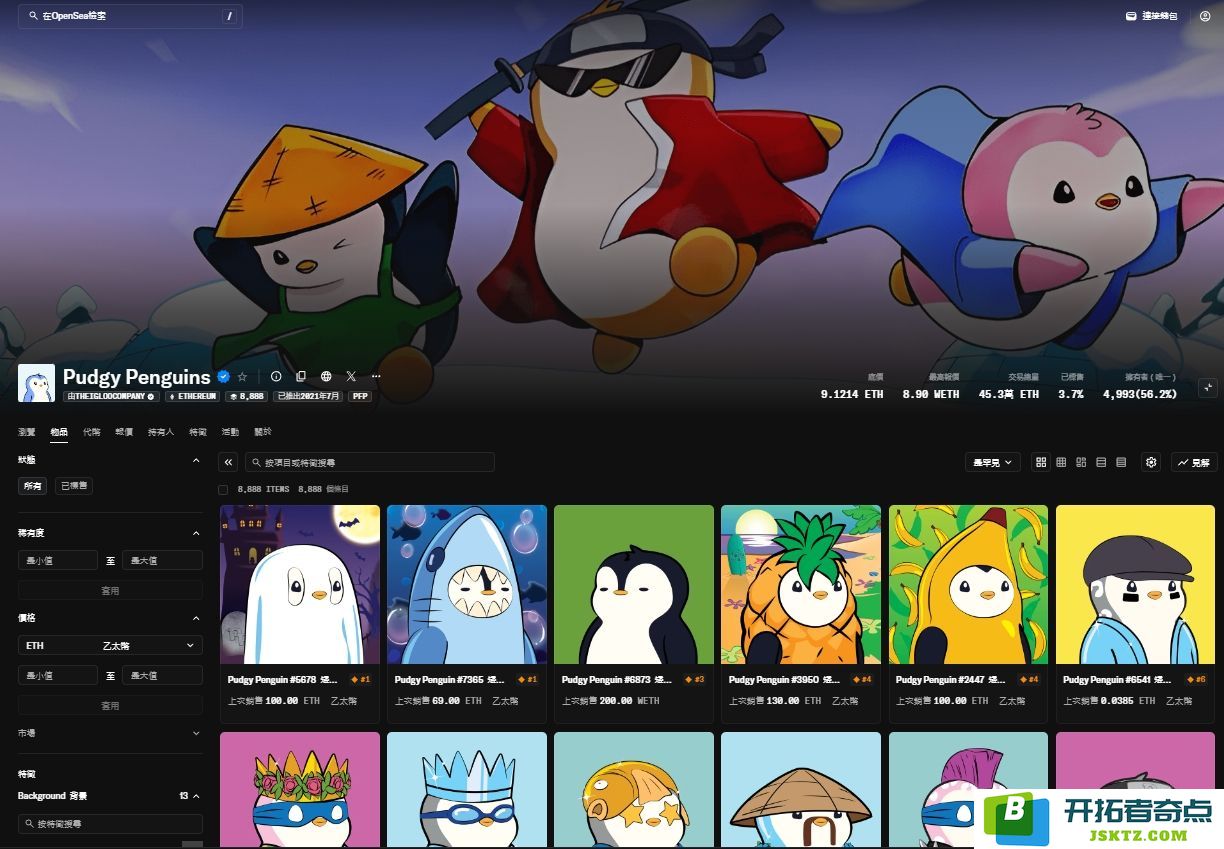Switch to the compact table view
This screenshot has width=1224, height=849.
1121,462
